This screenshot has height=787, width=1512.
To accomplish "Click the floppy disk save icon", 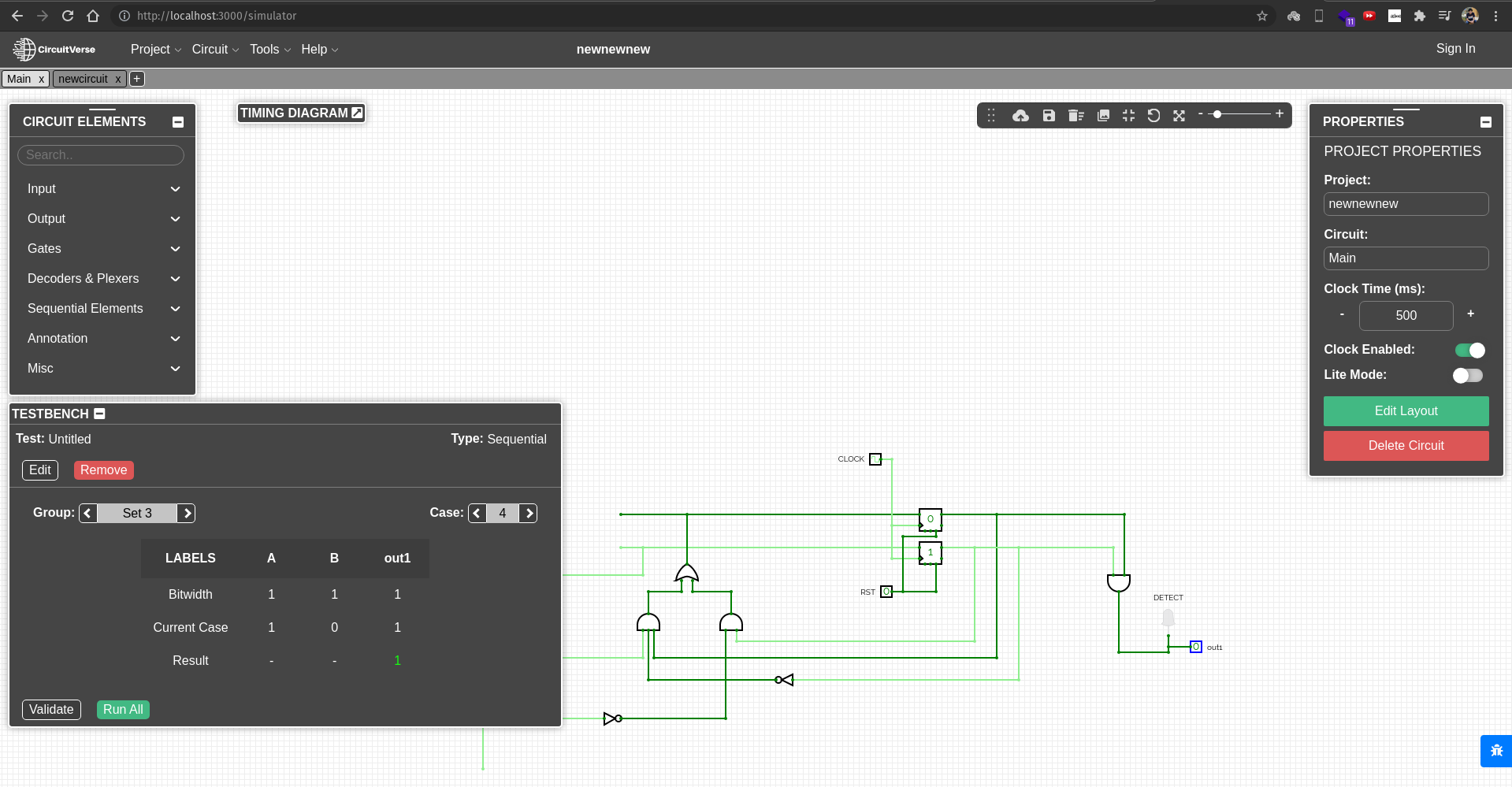I will 1049,116.
